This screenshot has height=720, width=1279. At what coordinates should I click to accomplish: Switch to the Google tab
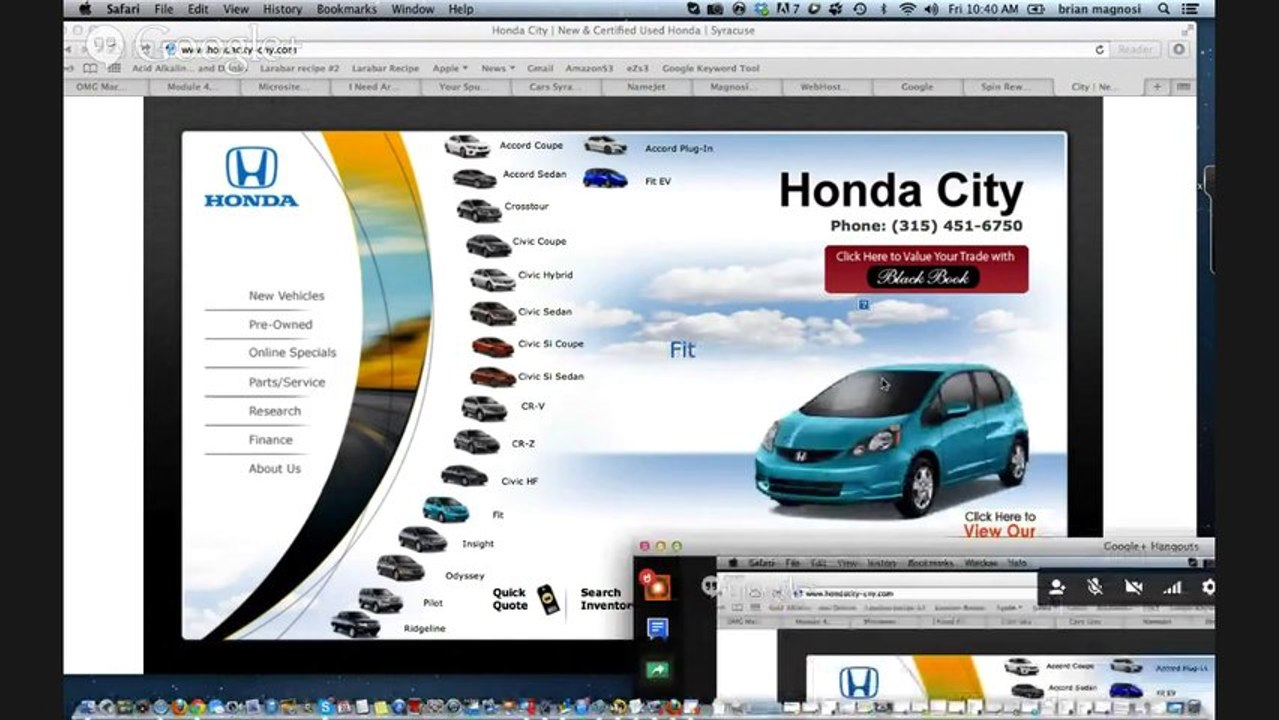click(917, 87)
